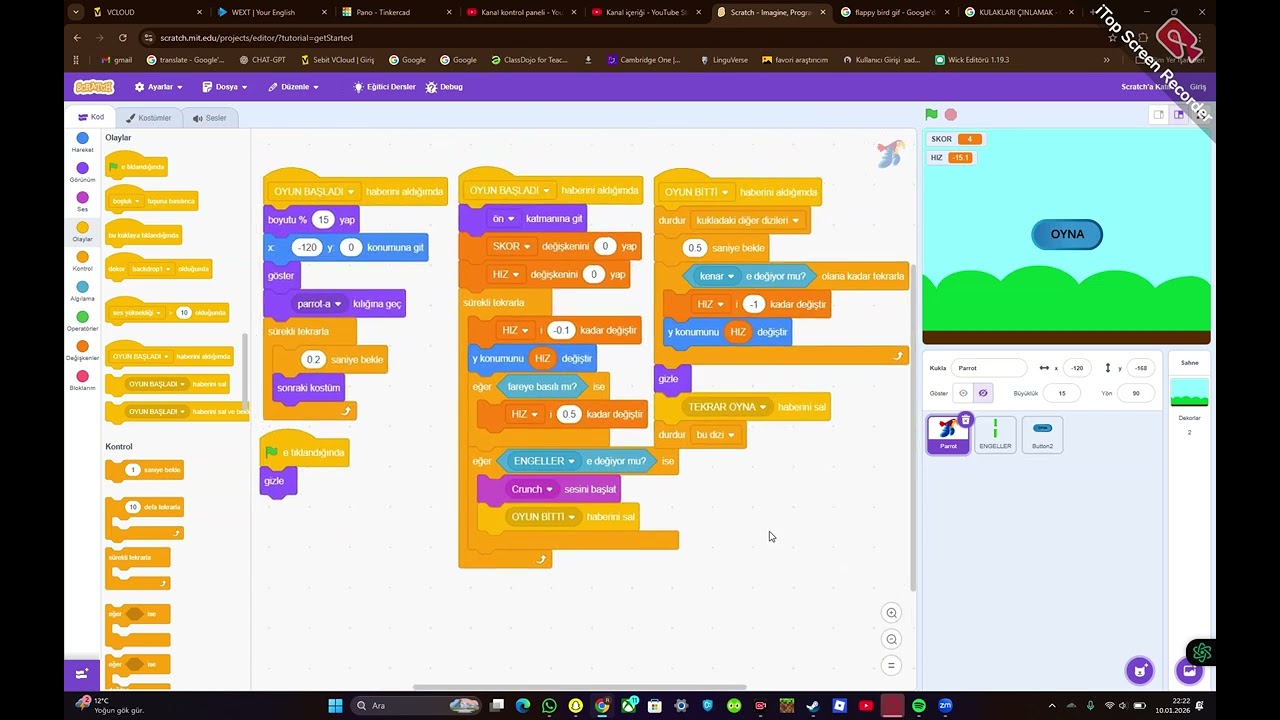Open the Ayarlar dropdown menu
Viewport: 1280px width, 720px height.
[x=159, y=87]
